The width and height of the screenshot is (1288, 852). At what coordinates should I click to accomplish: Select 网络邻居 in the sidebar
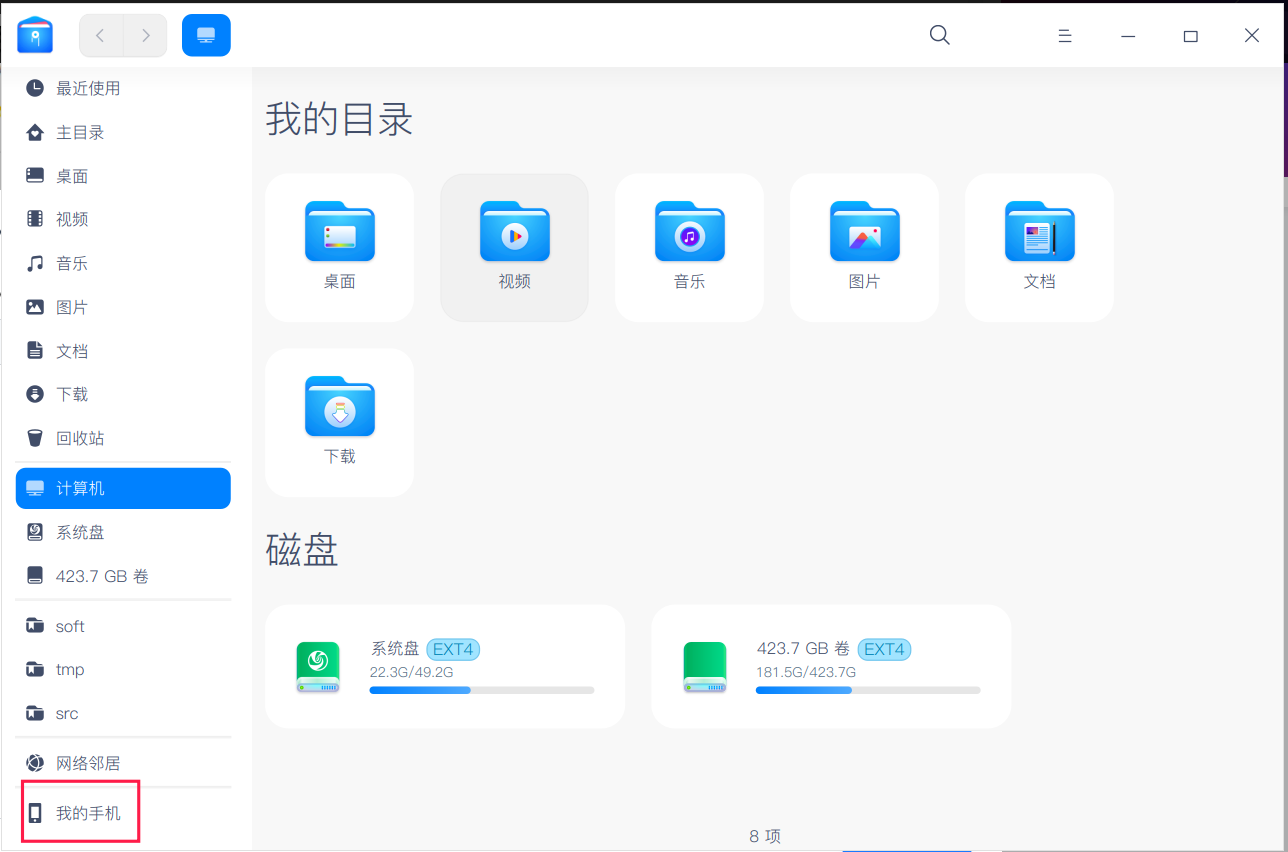click(88, 761)
